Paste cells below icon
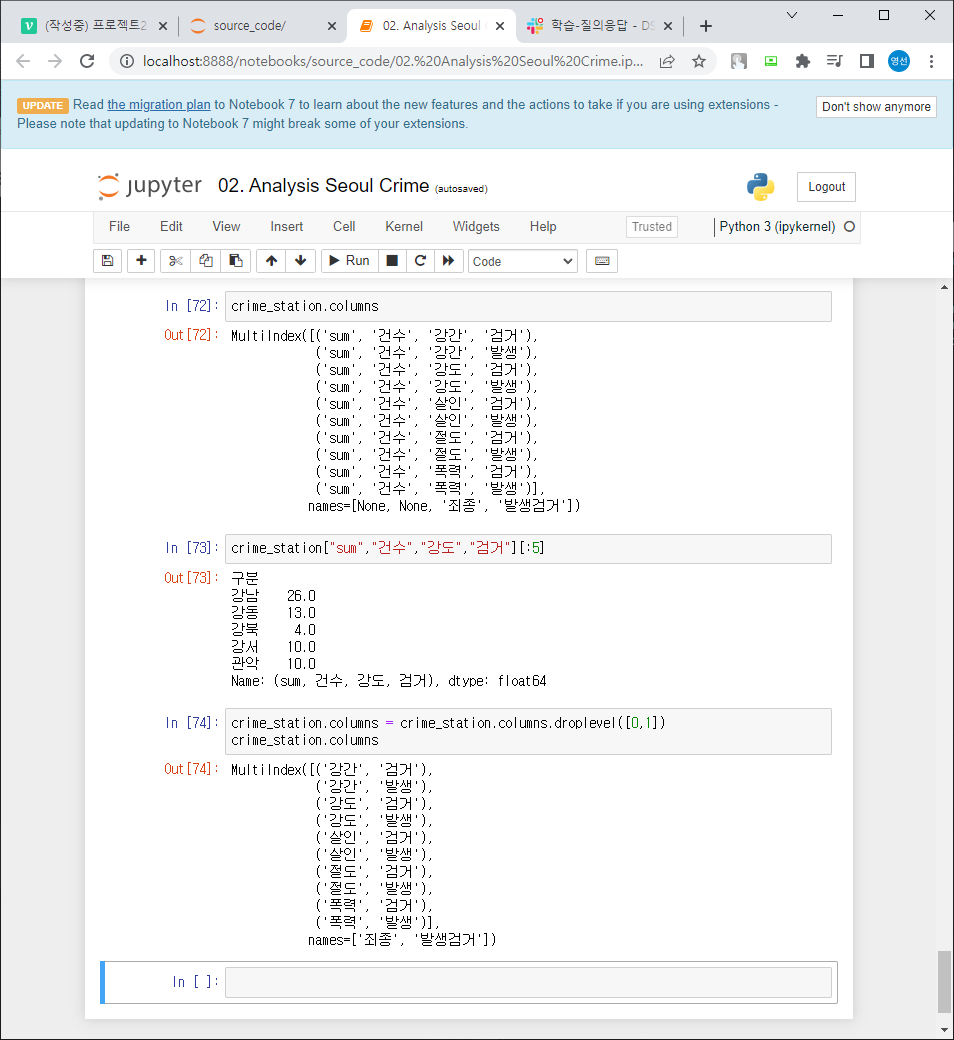954x1040 pixels. 236,261
